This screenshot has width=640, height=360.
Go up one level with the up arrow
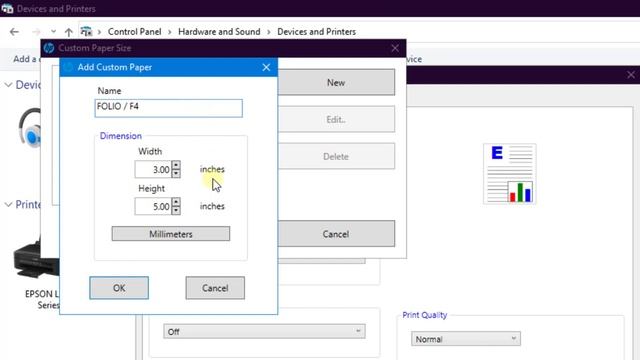click(x=69, y=32)
